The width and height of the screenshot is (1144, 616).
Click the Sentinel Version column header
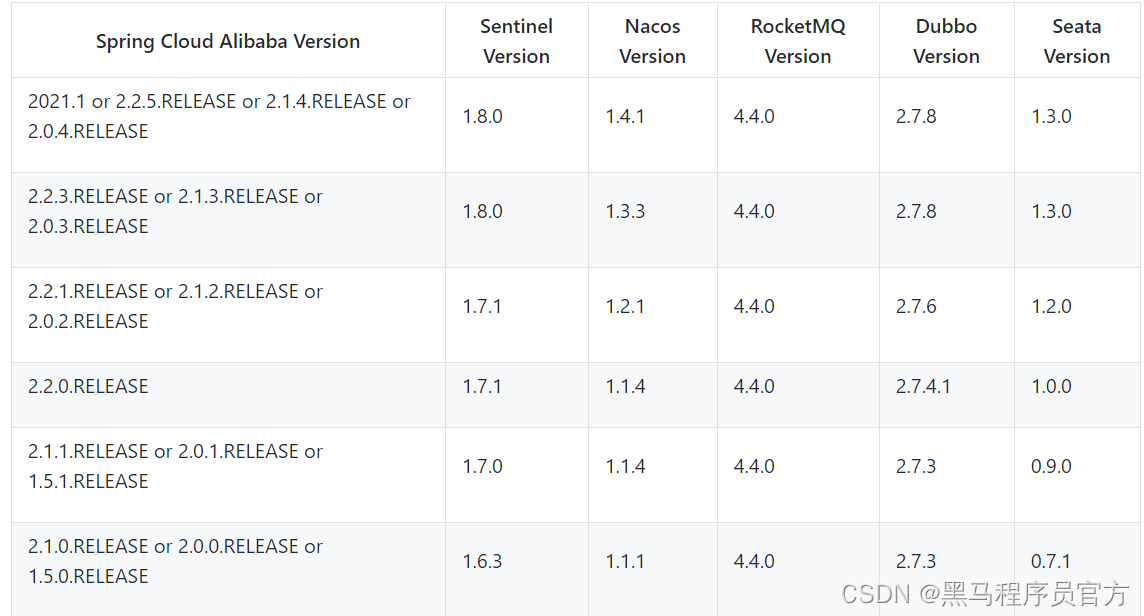click(x=516, y=42)
